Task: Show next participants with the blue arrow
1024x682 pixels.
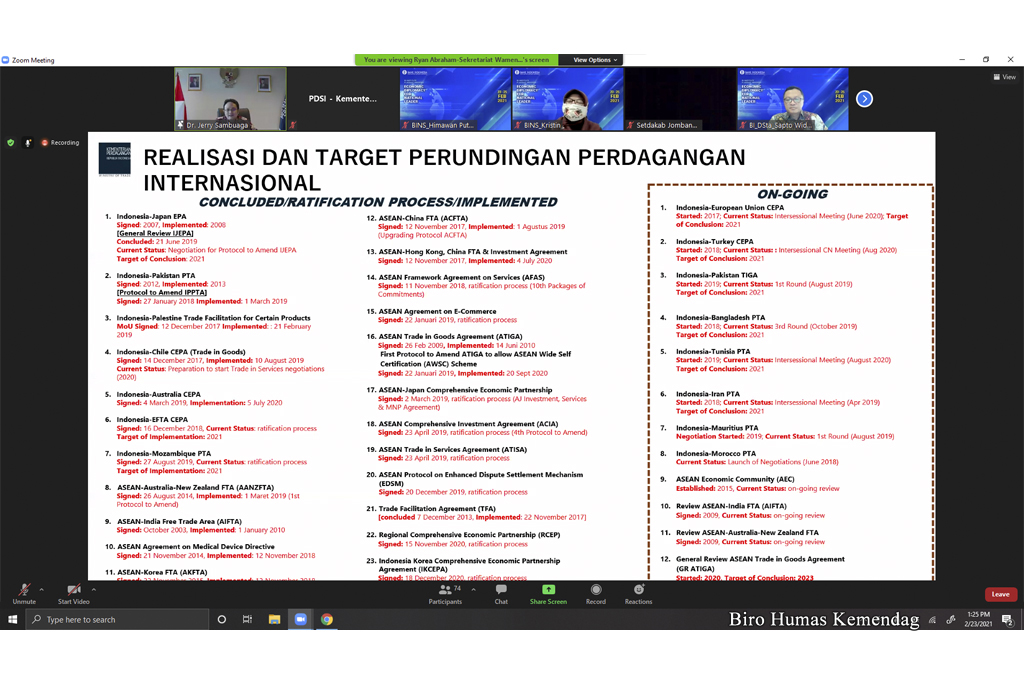Action: pyautogui.click(x=864, y=99)
